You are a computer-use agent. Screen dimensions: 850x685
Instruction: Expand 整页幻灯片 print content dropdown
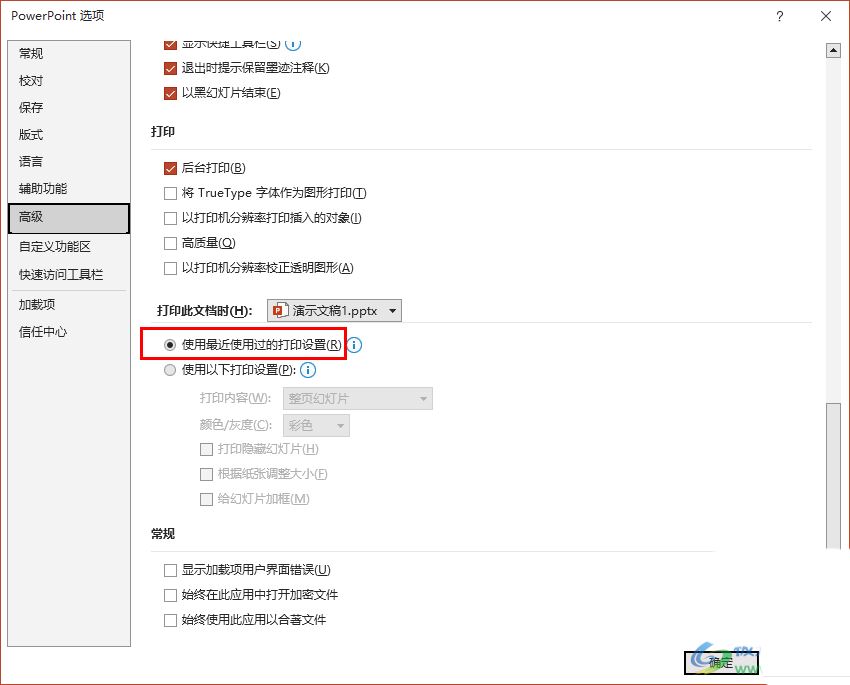pyautogui.click(x=358, y=399)
